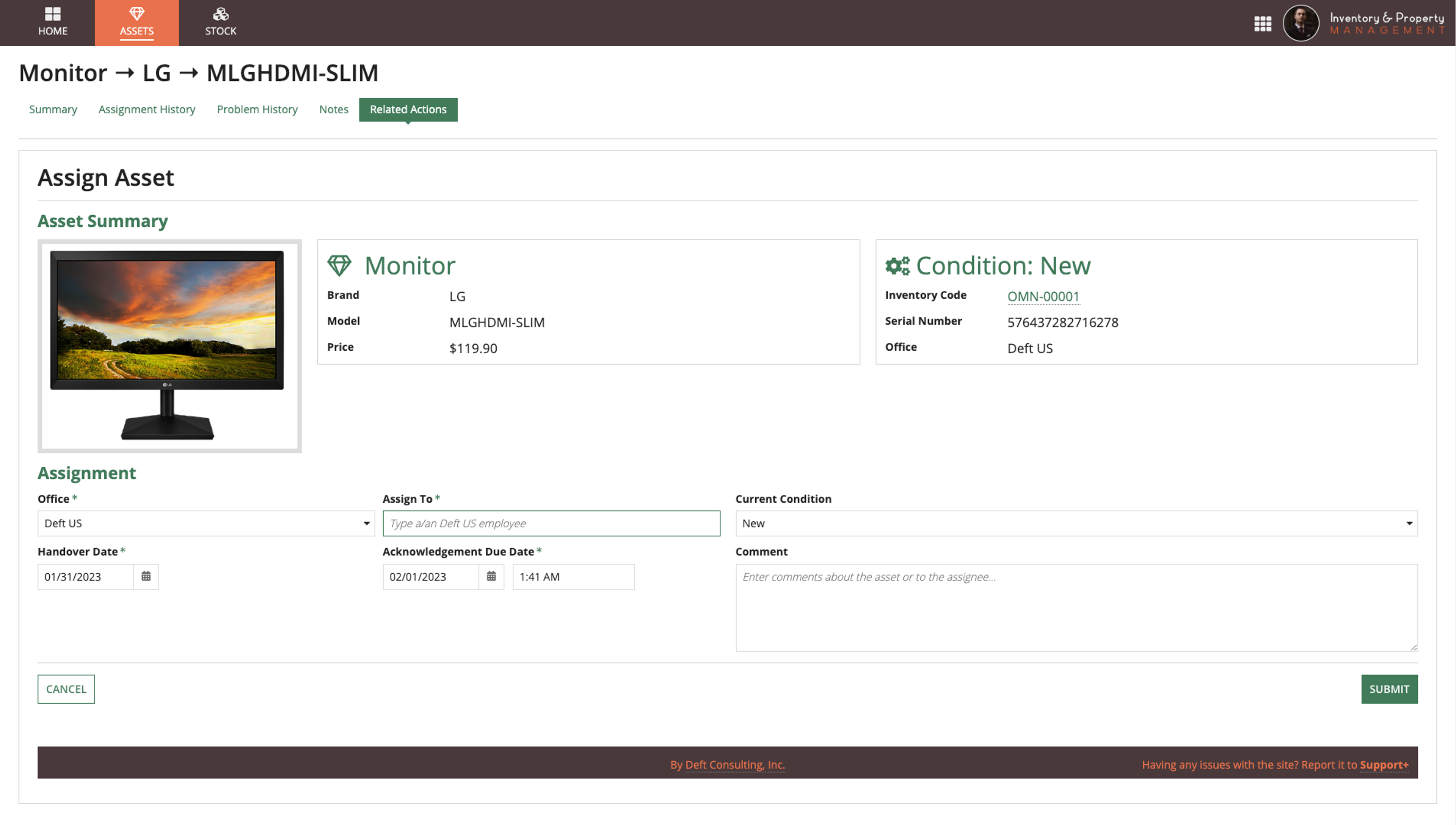Image resolution: width=1456 pixels, height=825 pixels.
Task: Click Acknowledgement Due Date input field
Action: [x=431, y=576]
